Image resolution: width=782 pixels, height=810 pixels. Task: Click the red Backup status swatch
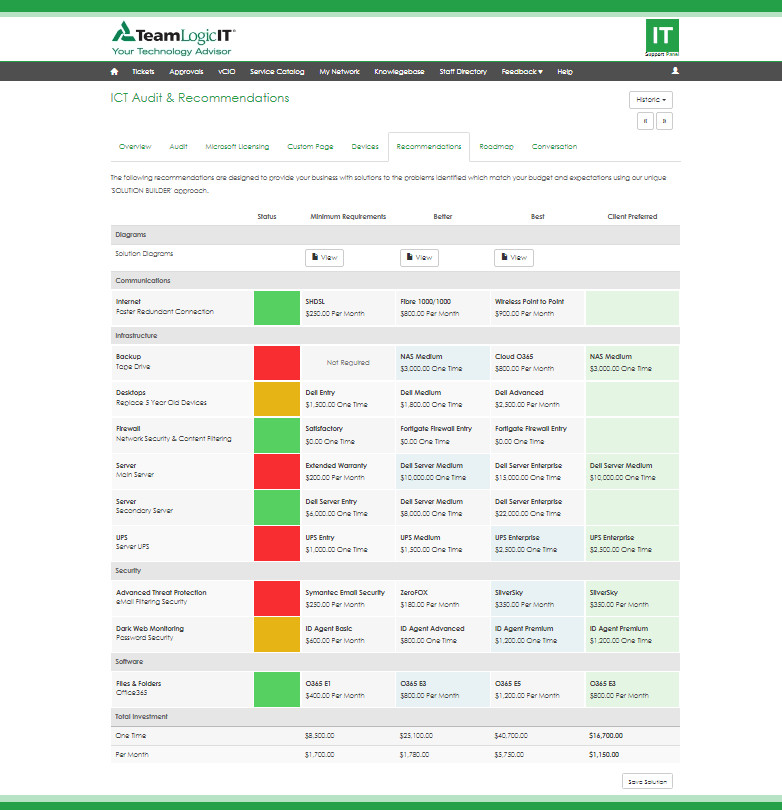point(277,362)
